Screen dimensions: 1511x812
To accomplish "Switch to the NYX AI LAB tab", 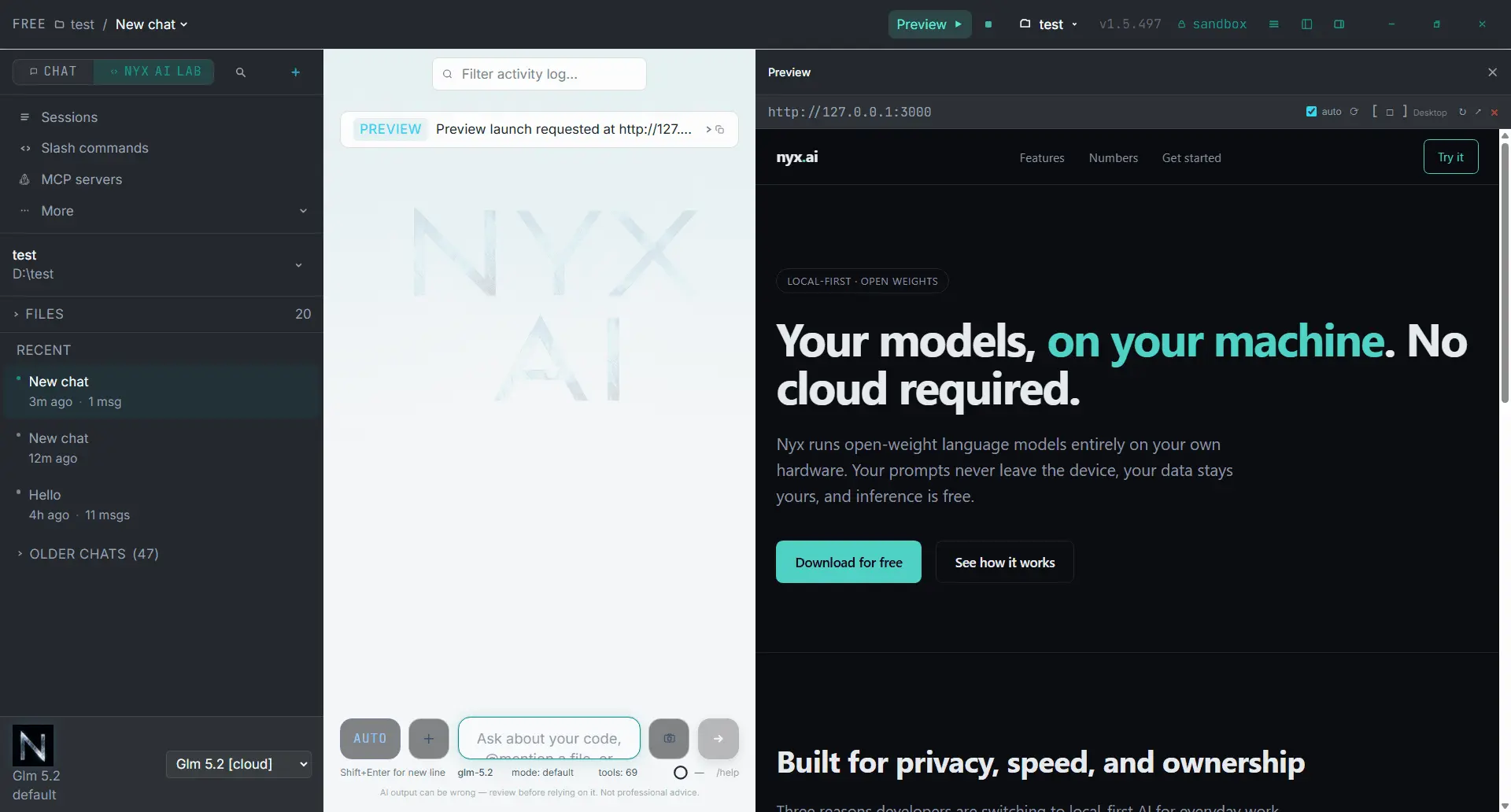I will click(154, 72).
